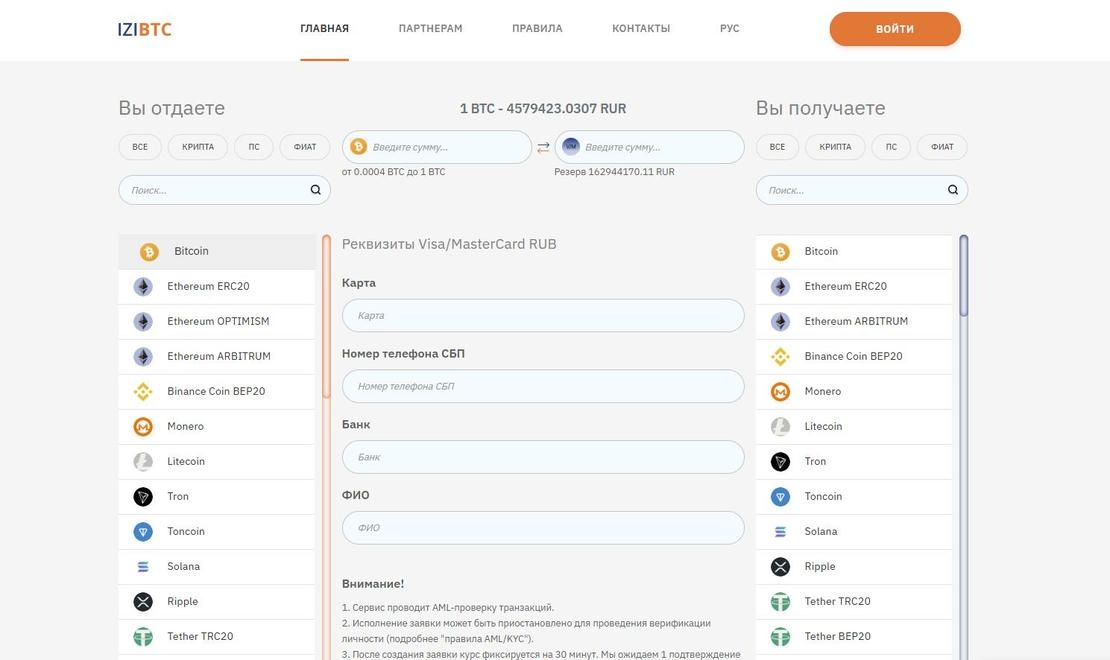Click the IZIBTC logo
The width and height of the screenshot is (1110, 660).
point(145,29)
